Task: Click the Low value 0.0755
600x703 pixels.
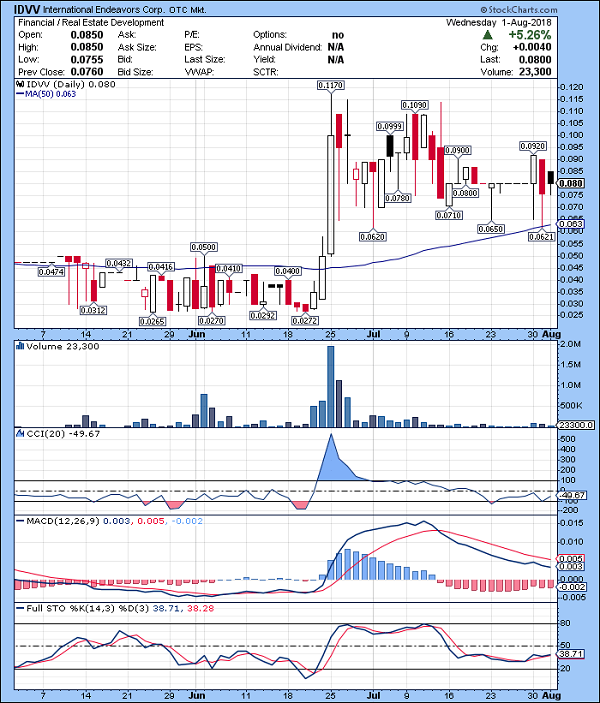Action: (x=87, y=60)
